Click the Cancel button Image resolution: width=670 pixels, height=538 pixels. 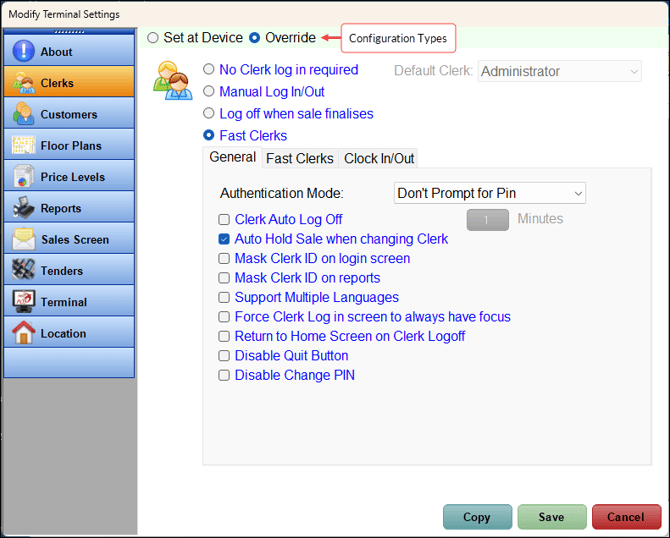coord(626,517)
